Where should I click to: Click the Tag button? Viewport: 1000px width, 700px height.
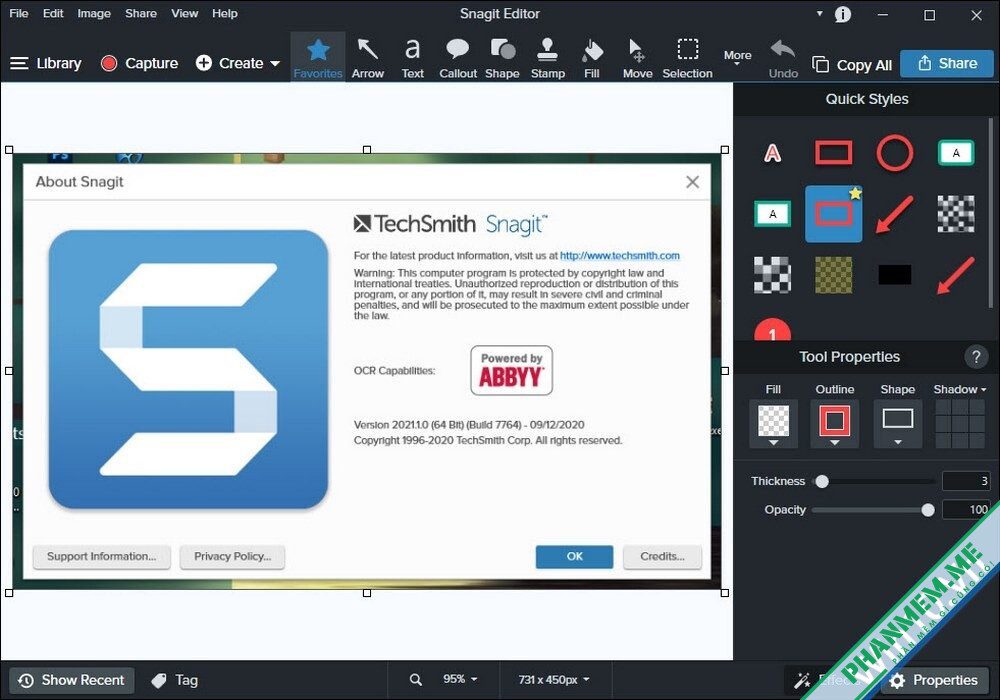pos(175,680)
